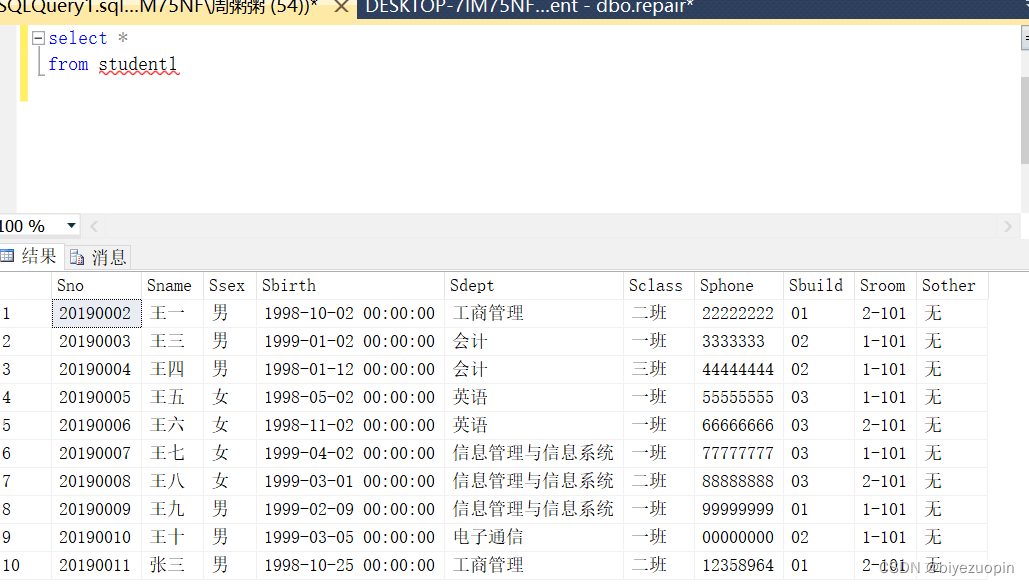Viewport: 1029px width, 585px height.
Task: Select cell 20190005
Action: [96, 397]
